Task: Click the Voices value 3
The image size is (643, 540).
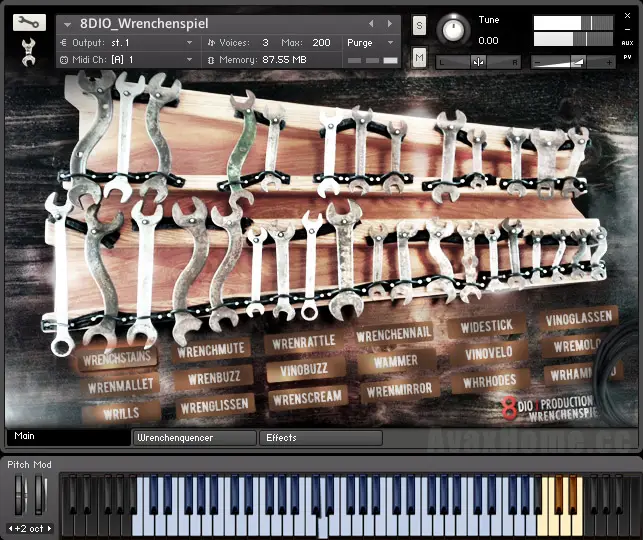Action: click(x=265, y=43)
